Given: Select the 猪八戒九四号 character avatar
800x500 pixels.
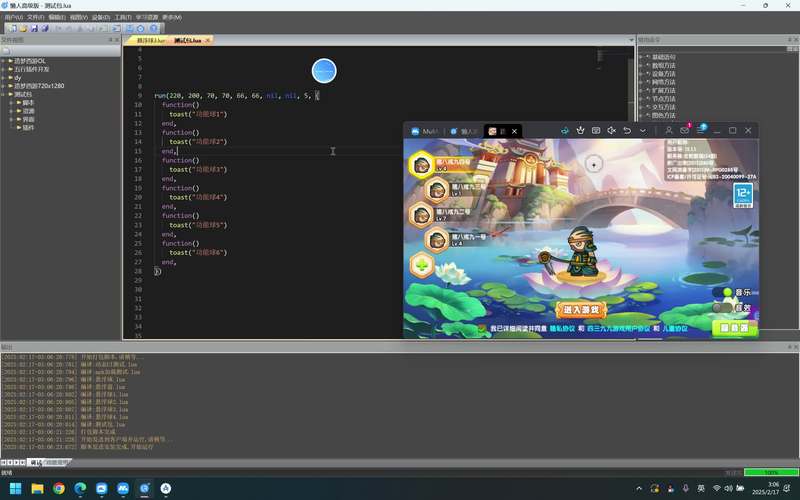Looking at the screenshot, I should click(x=421, y=165).
